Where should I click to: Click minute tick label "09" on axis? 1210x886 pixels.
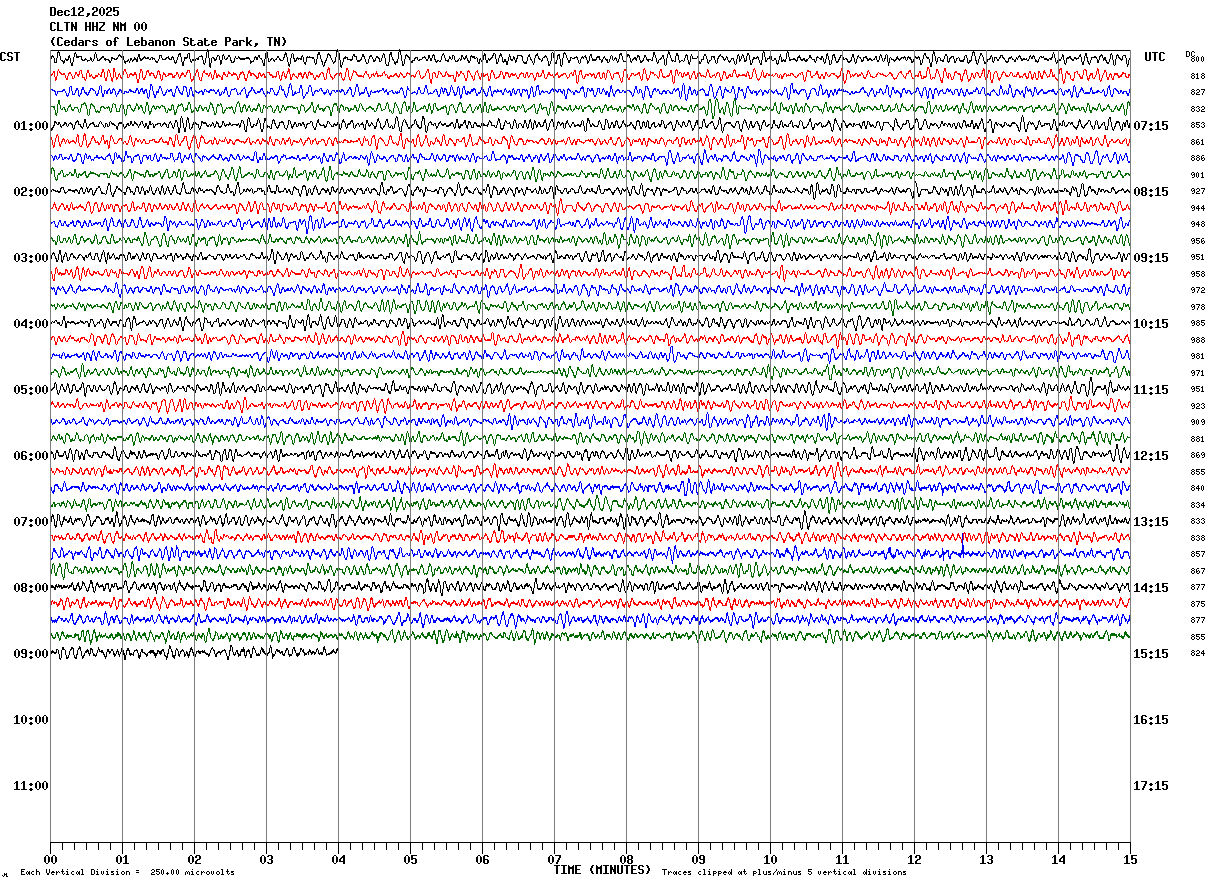tap(698, 860)
